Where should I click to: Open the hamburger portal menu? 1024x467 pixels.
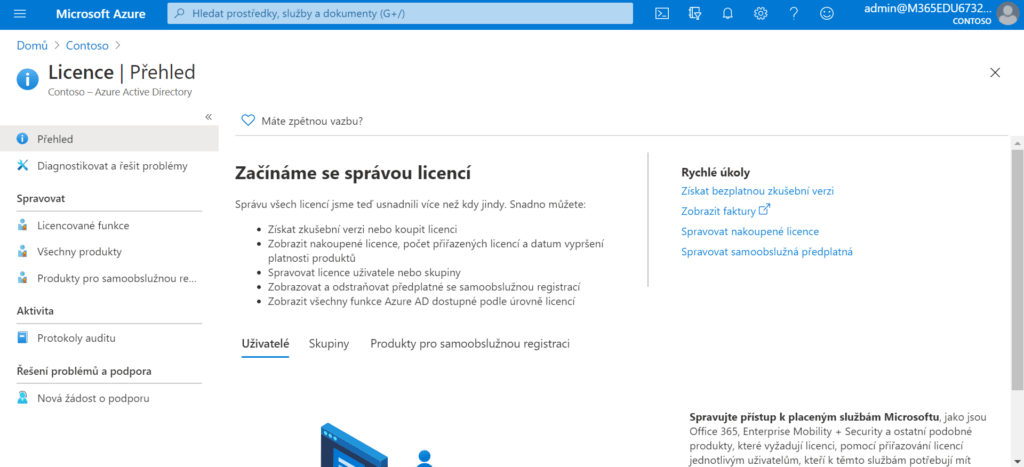point(20,14)
